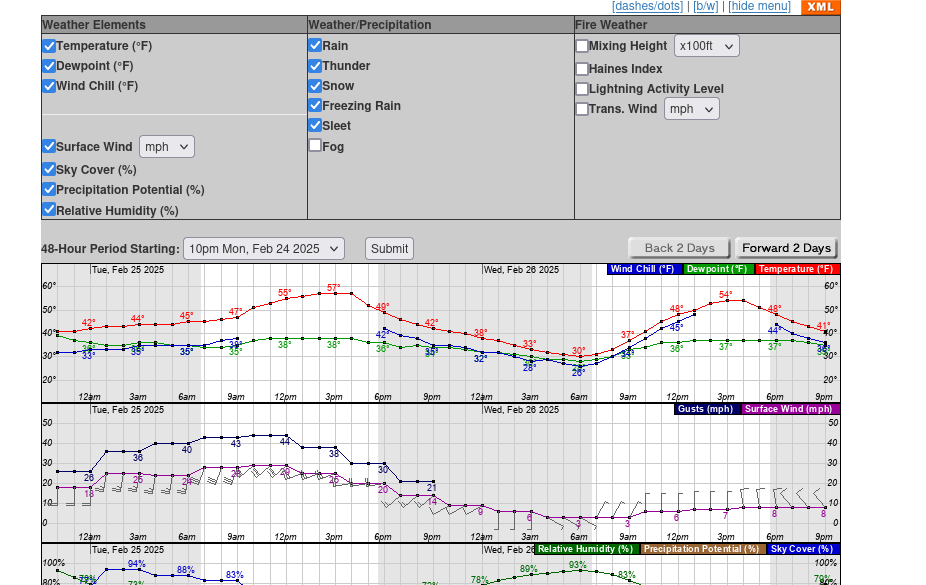
Task: Enable Lightning Activity Level checkbox
Action: point(582,89)
